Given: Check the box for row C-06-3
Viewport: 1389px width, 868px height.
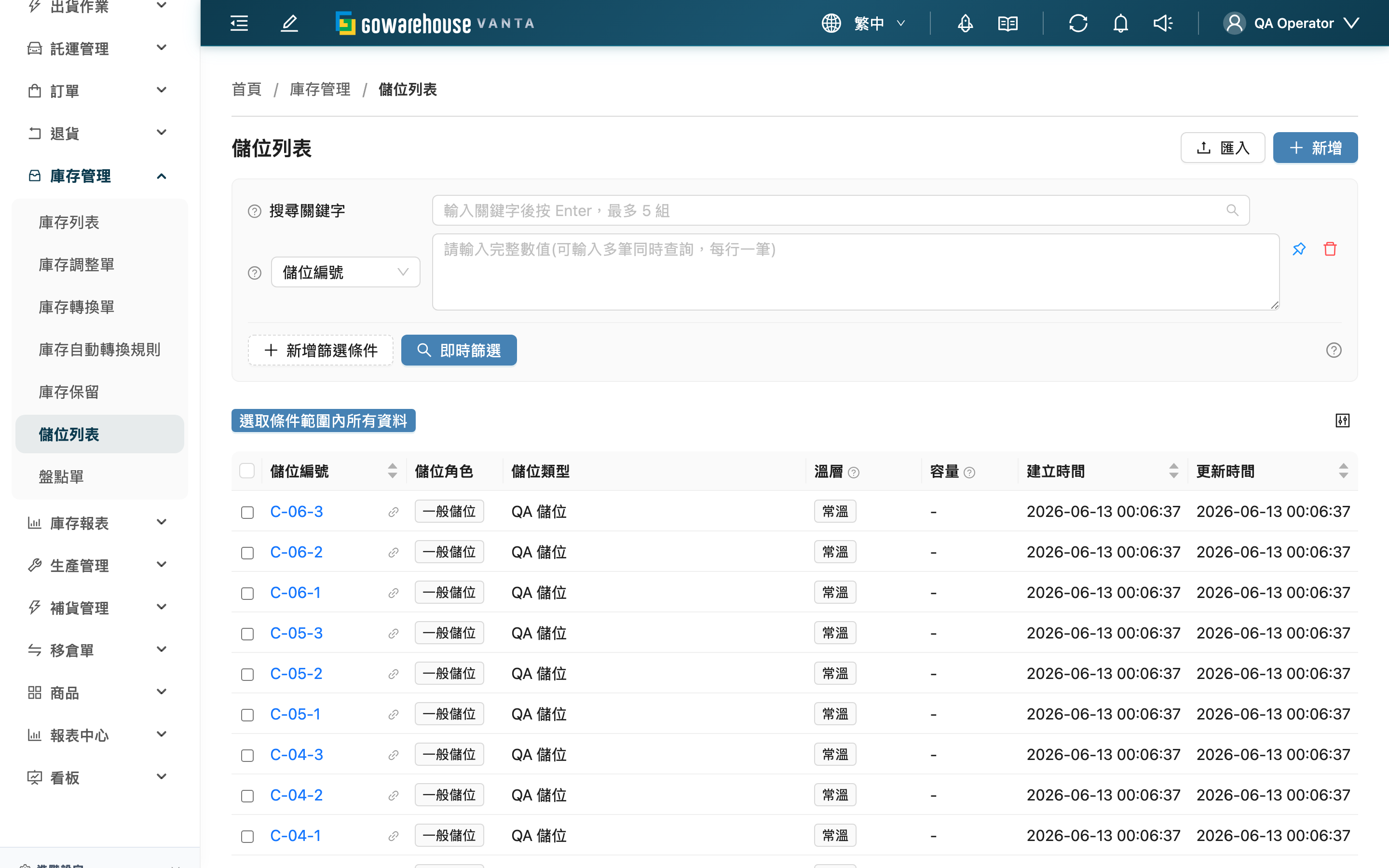Looking at the screenshot, I should [247, 512].
